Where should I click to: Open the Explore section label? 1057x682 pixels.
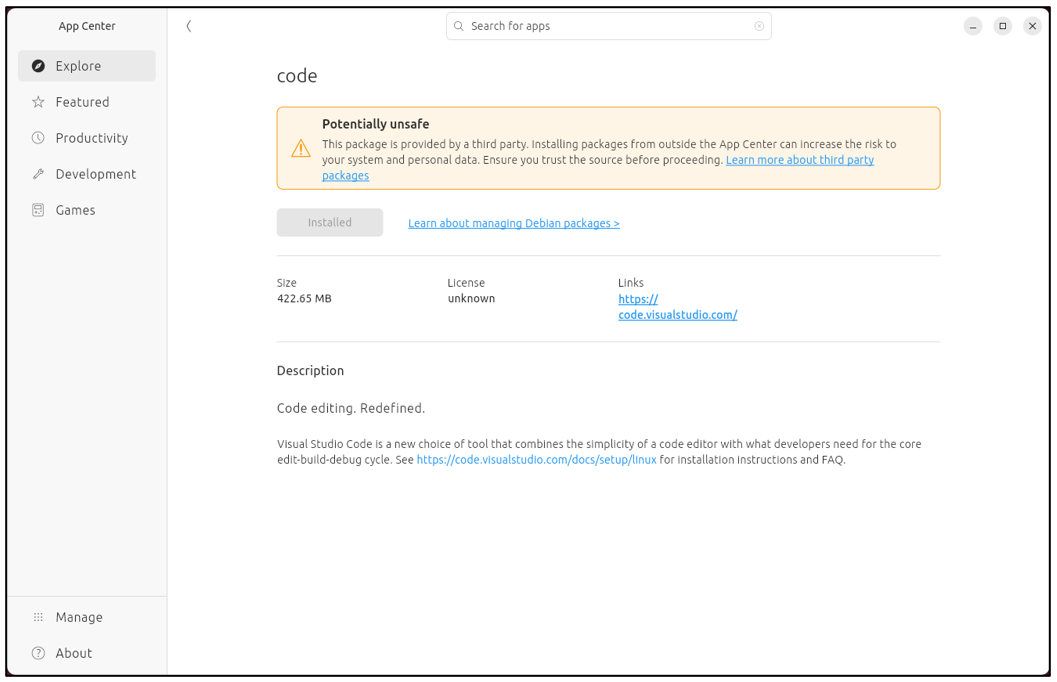click(78, 66)
